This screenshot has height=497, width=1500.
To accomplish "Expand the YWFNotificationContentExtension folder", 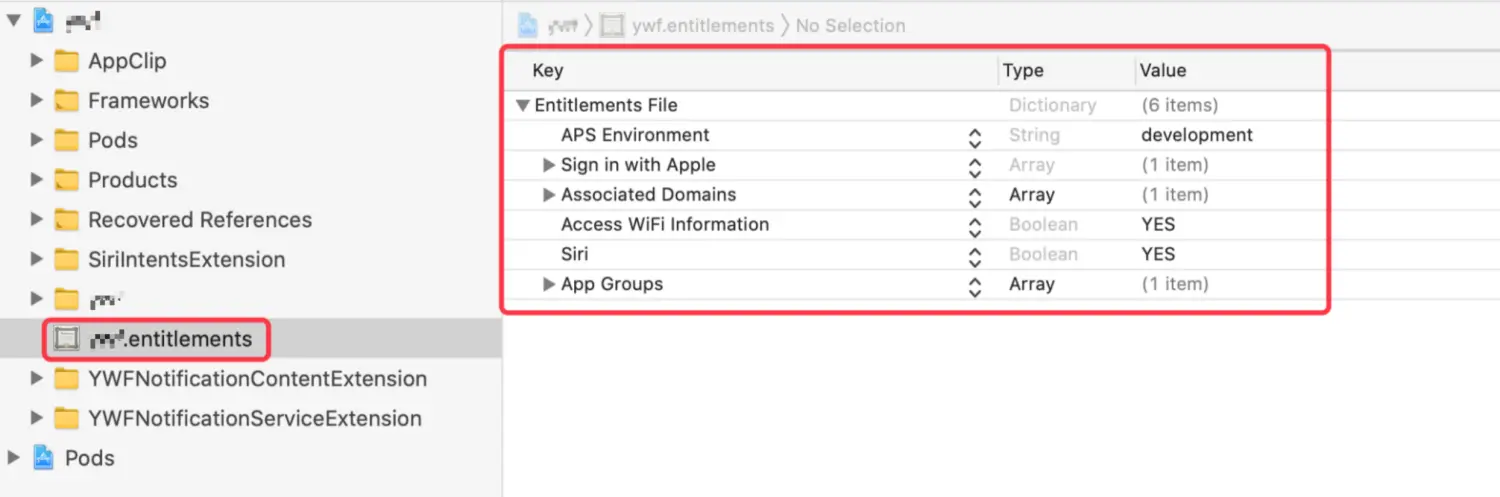I will (x=37, y=379).
